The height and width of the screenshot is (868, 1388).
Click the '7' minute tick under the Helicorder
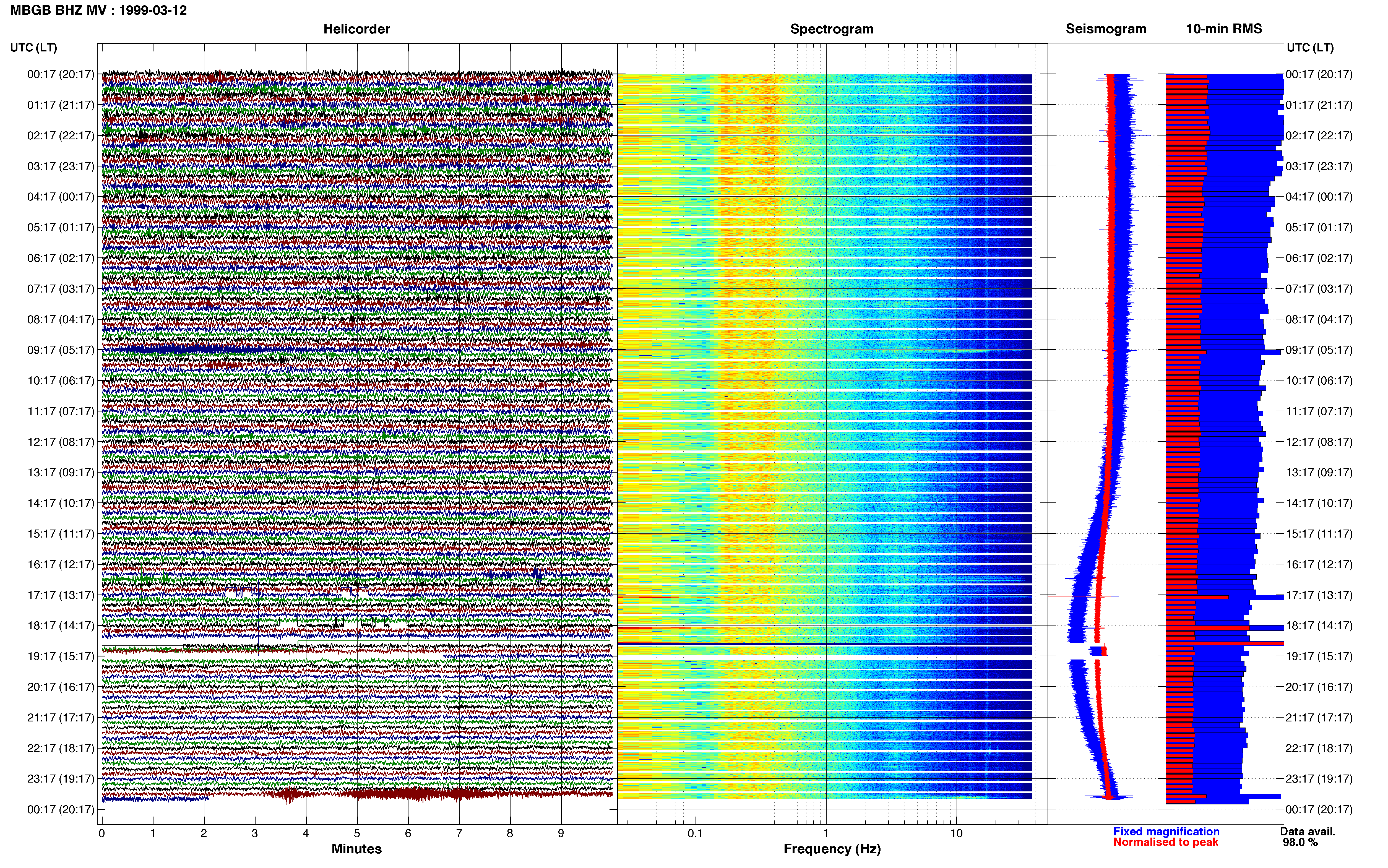coord(459,833)
